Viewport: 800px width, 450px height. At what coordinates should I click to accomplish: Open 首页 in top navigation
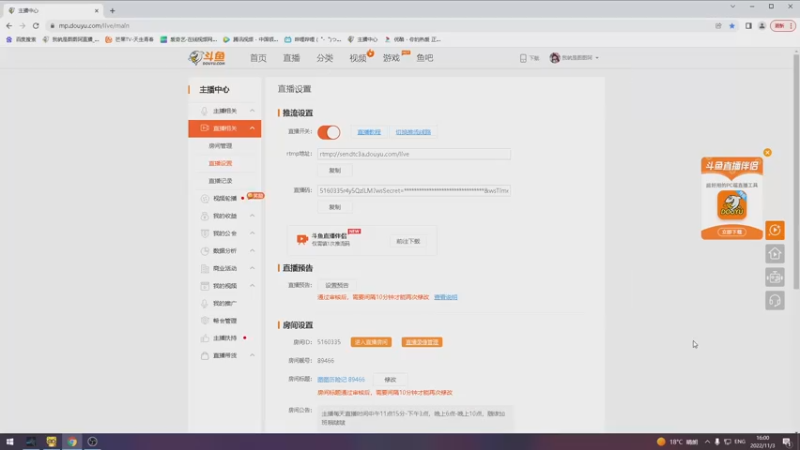258,58
